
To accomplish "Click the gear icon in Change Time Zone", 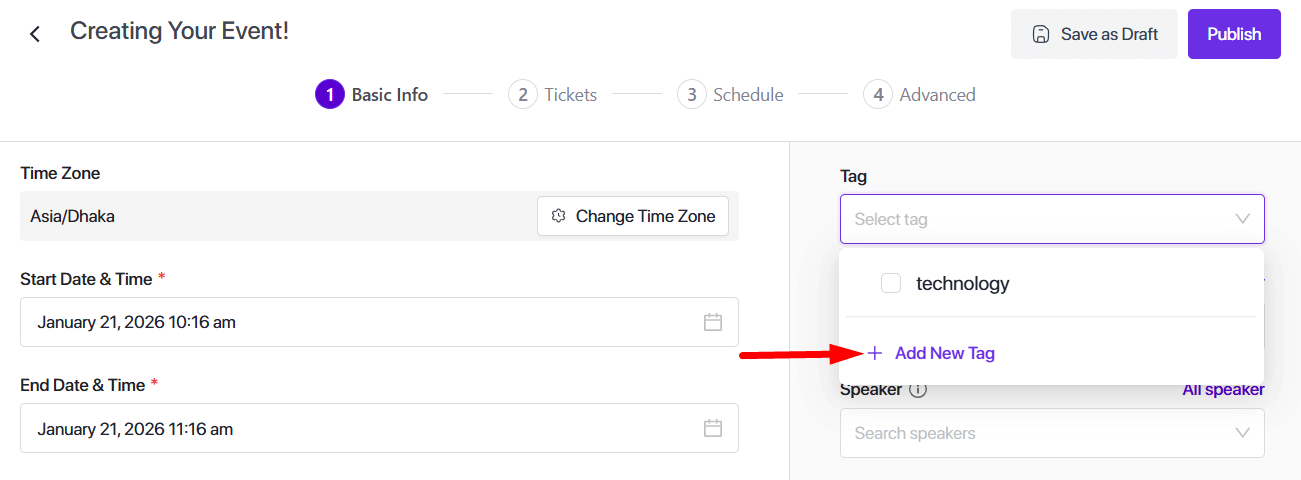I will tap(559, 216).
